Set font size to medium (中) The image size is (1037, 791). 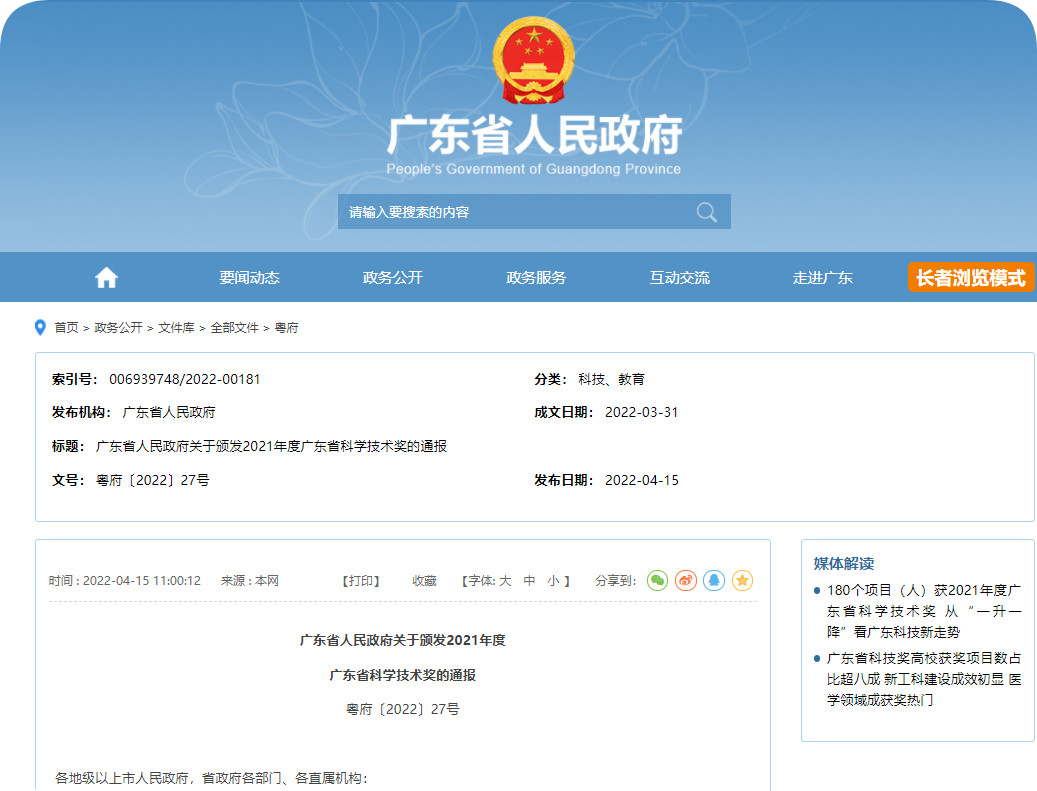(x=529, y=581)
